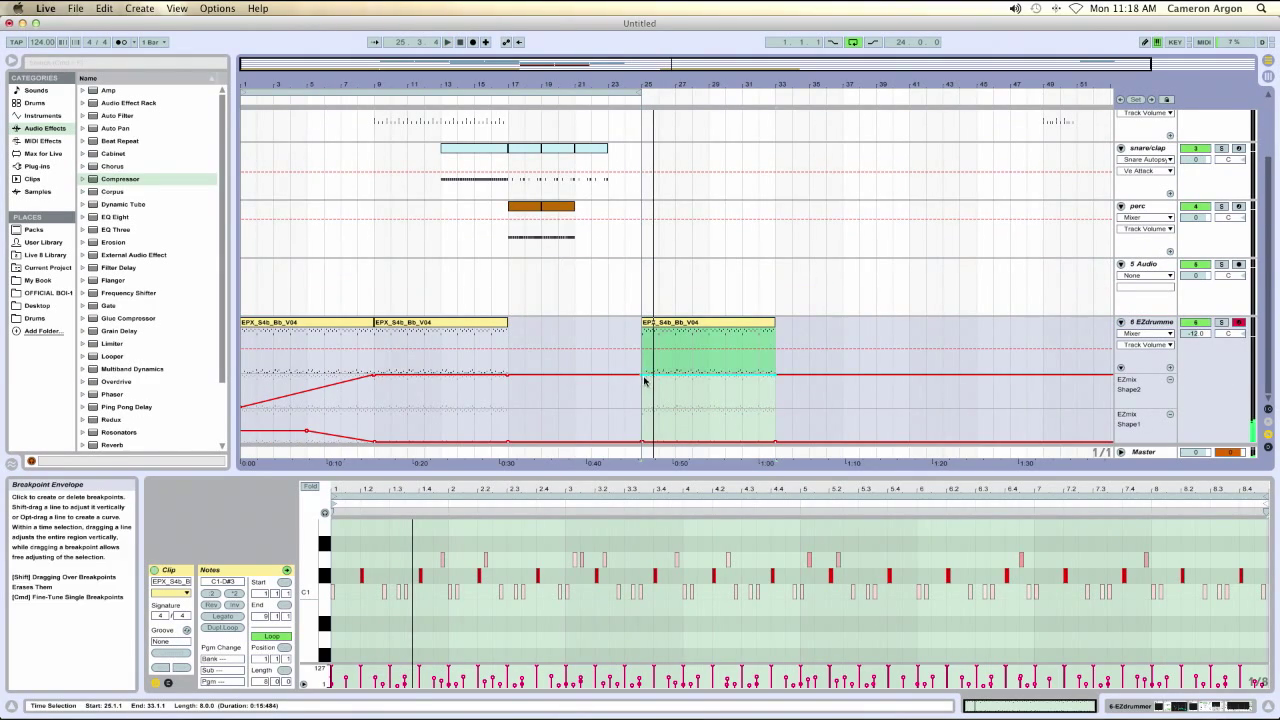The image size is (1280, 720).
Task: Select Plug-ins category in browser
Action: pos(37,166)
